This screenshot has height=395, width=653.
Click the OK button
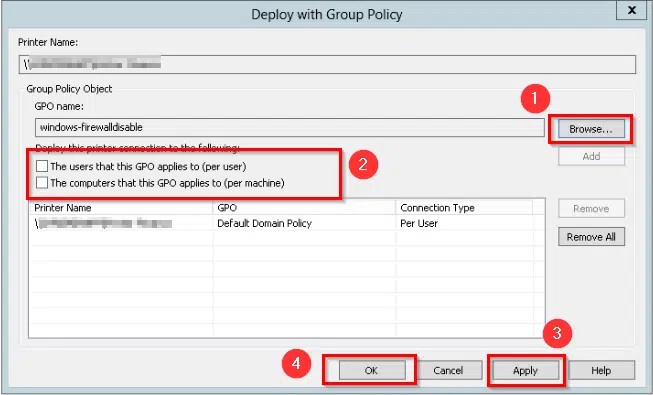371,370
